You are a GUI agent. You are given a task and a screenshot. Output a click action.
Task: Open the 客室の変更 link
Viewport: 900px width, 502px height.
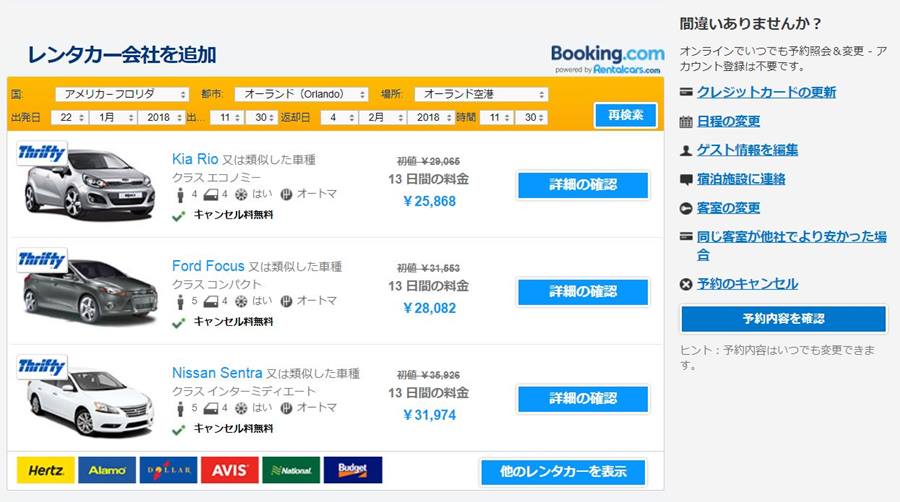pyautogui.click(x=728, y=208)
